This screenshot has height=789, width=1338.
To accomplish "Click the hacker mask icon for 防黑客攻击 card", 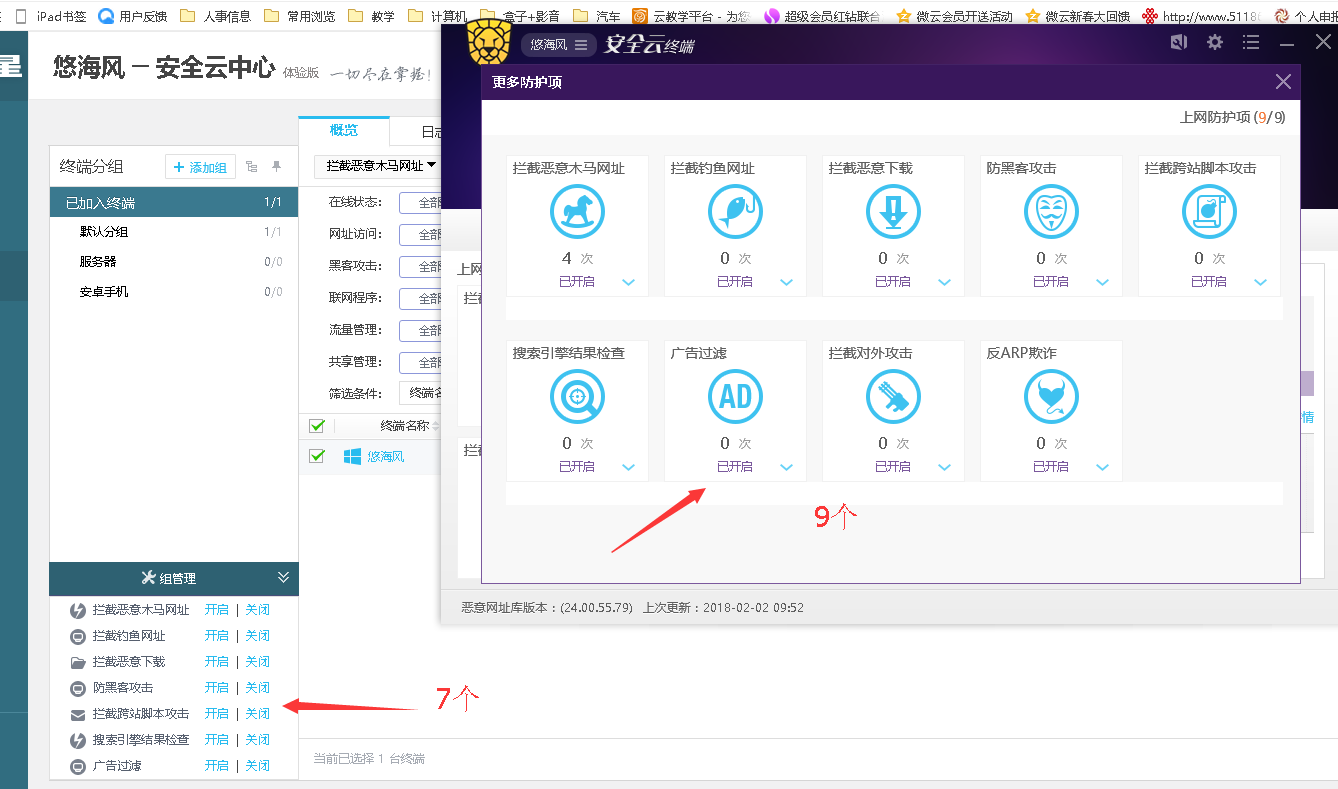I will 1051,211.
